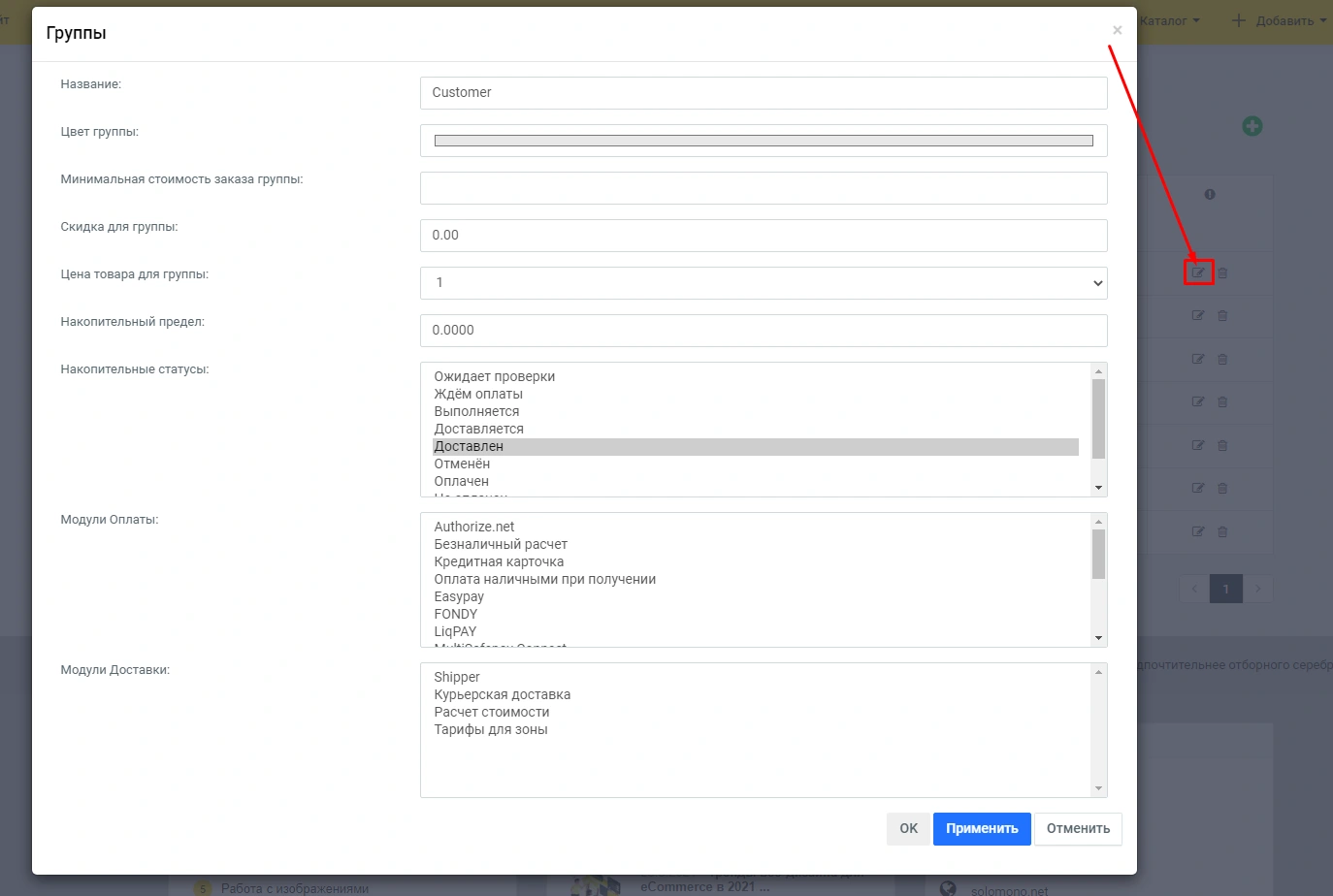Select Оплачен status in the list
Viewport: 1333px width, 896px height.
coord(461,481)
